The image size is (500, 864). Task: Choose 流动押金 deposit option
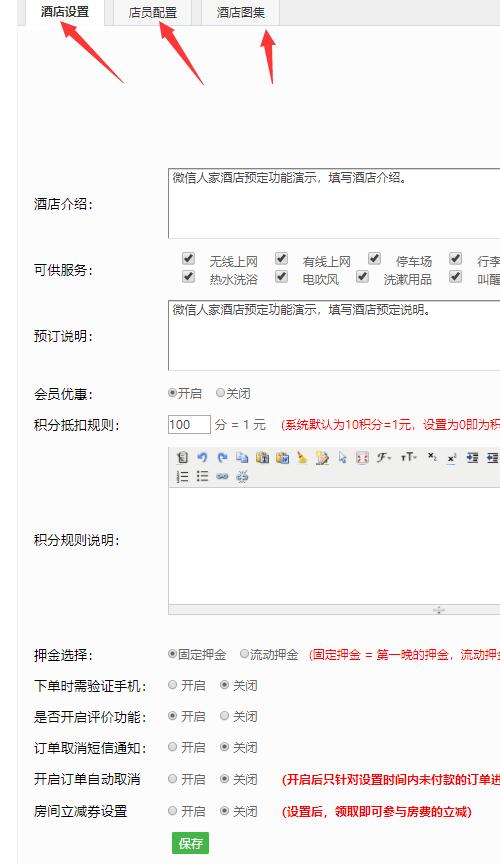coord(244,654)
